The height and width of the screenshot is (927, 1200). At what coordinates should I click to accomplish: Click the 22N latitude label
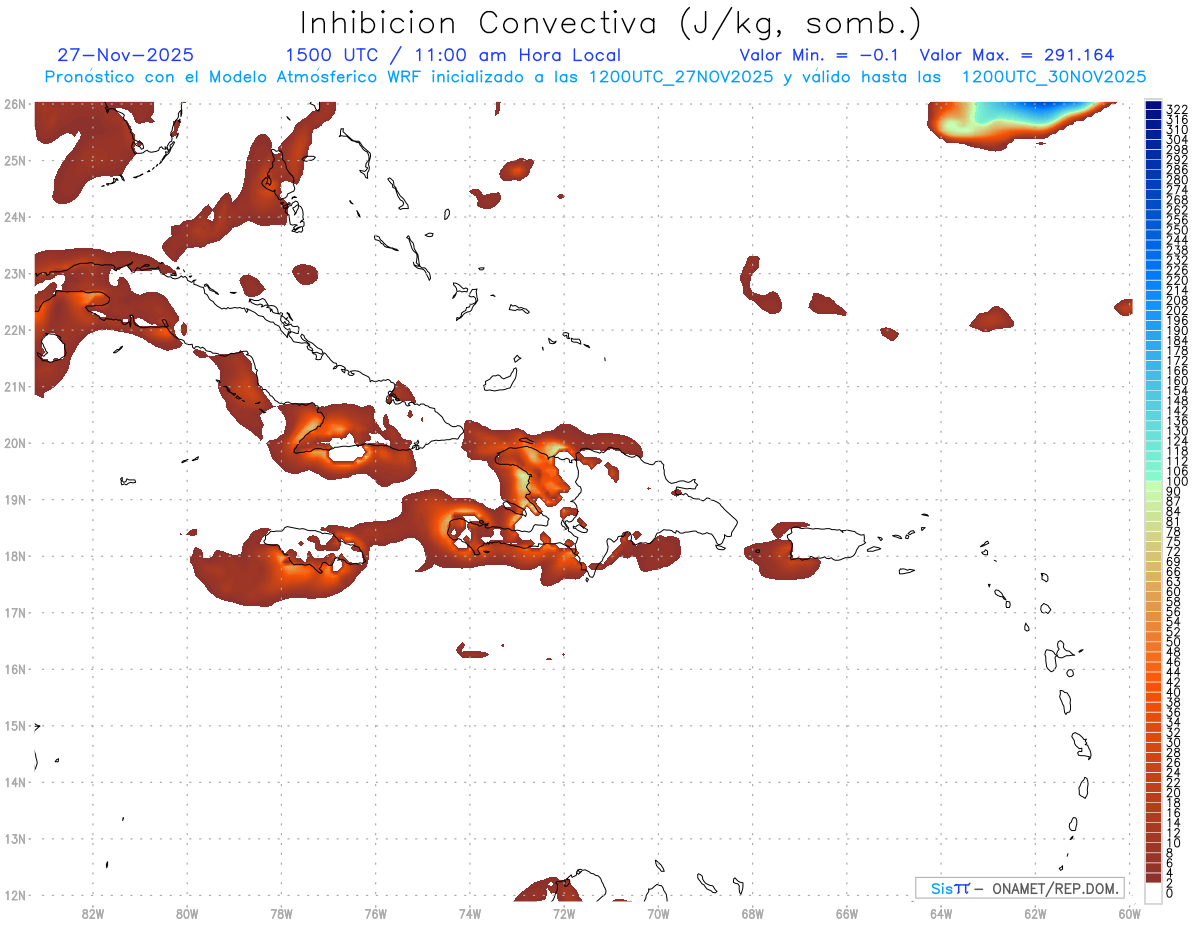tap(15, 330)
